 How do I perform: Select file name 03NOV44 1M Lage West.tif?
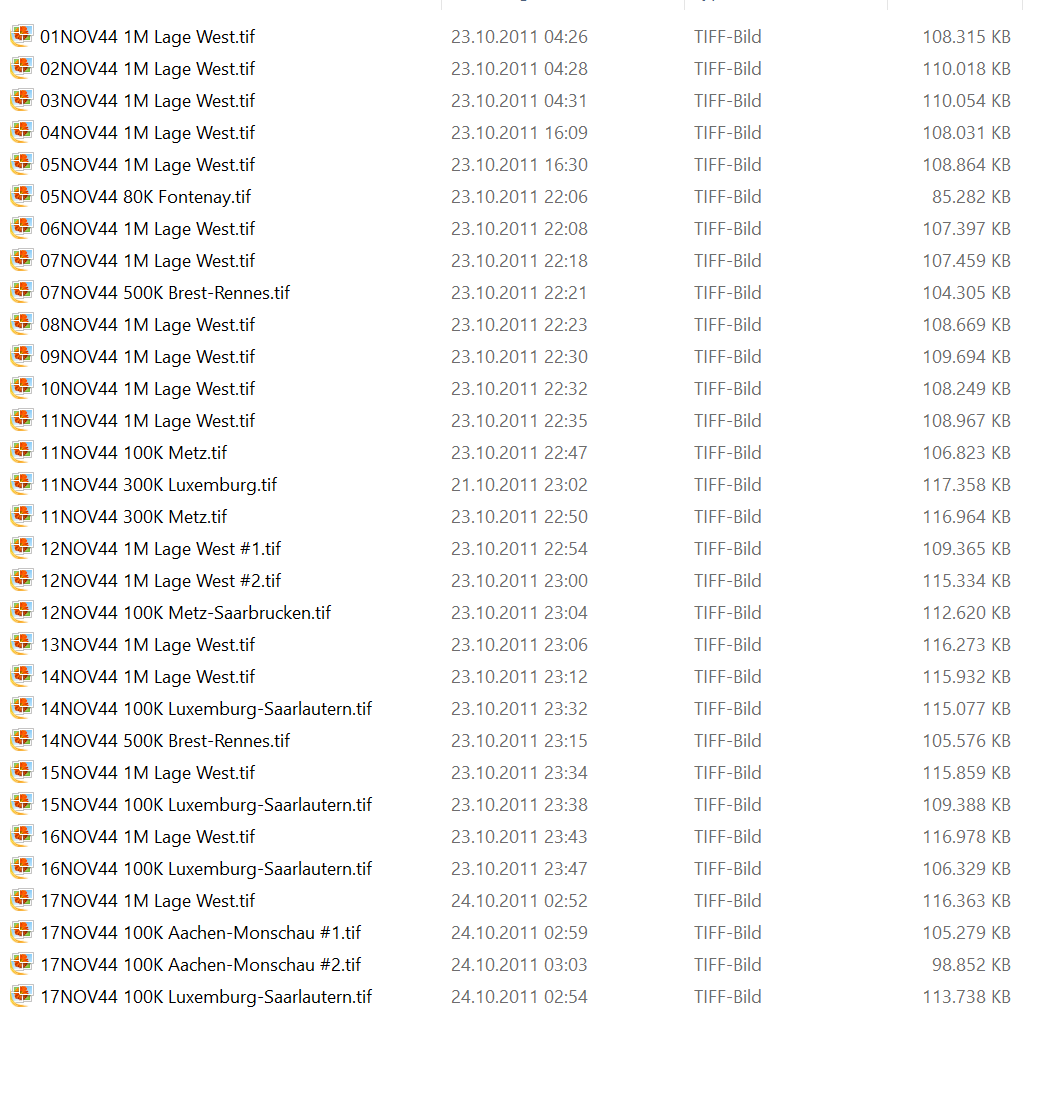(147, 101)
